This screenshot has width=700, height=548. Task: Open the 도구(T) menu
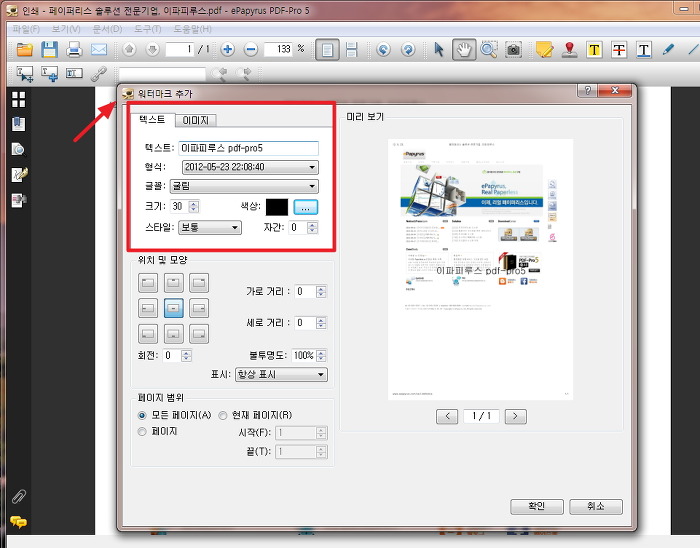148,29
